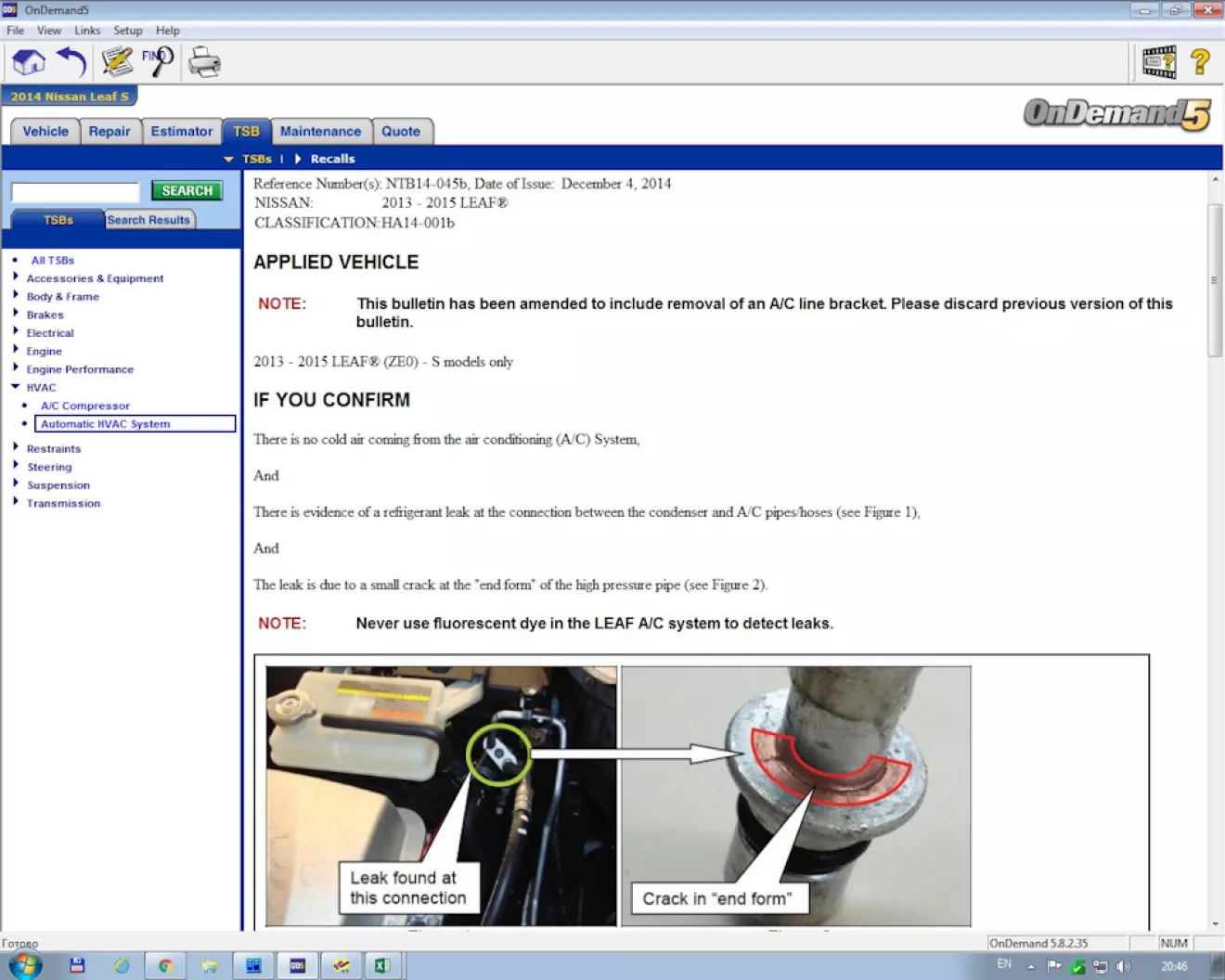The height and width of the screenshot is (980, 1225).
Task: Open Excel from the taskbar
Action: (x=381, y=965)
